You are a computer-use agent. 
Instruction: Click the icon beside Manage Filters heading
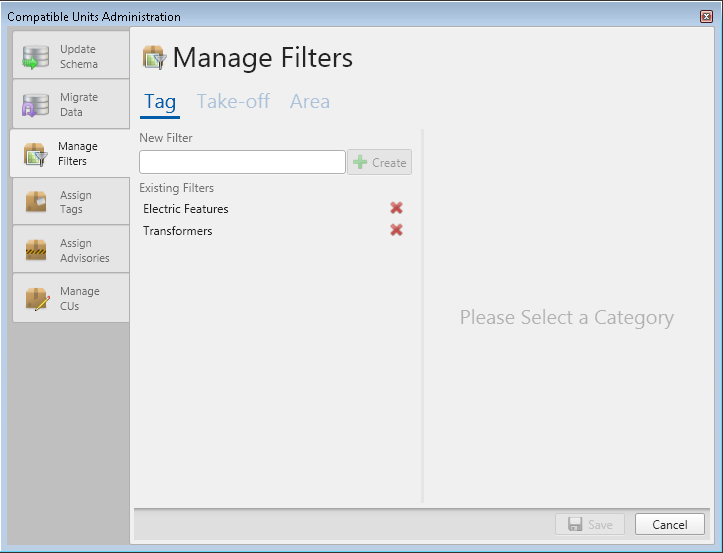[x=155, y=58]
